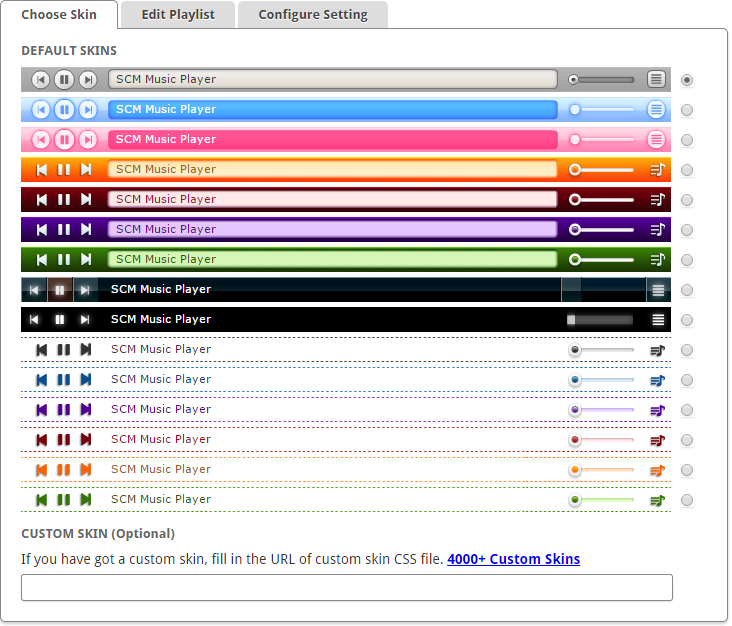Click pause button on navy glossy skin

[60, 290]
